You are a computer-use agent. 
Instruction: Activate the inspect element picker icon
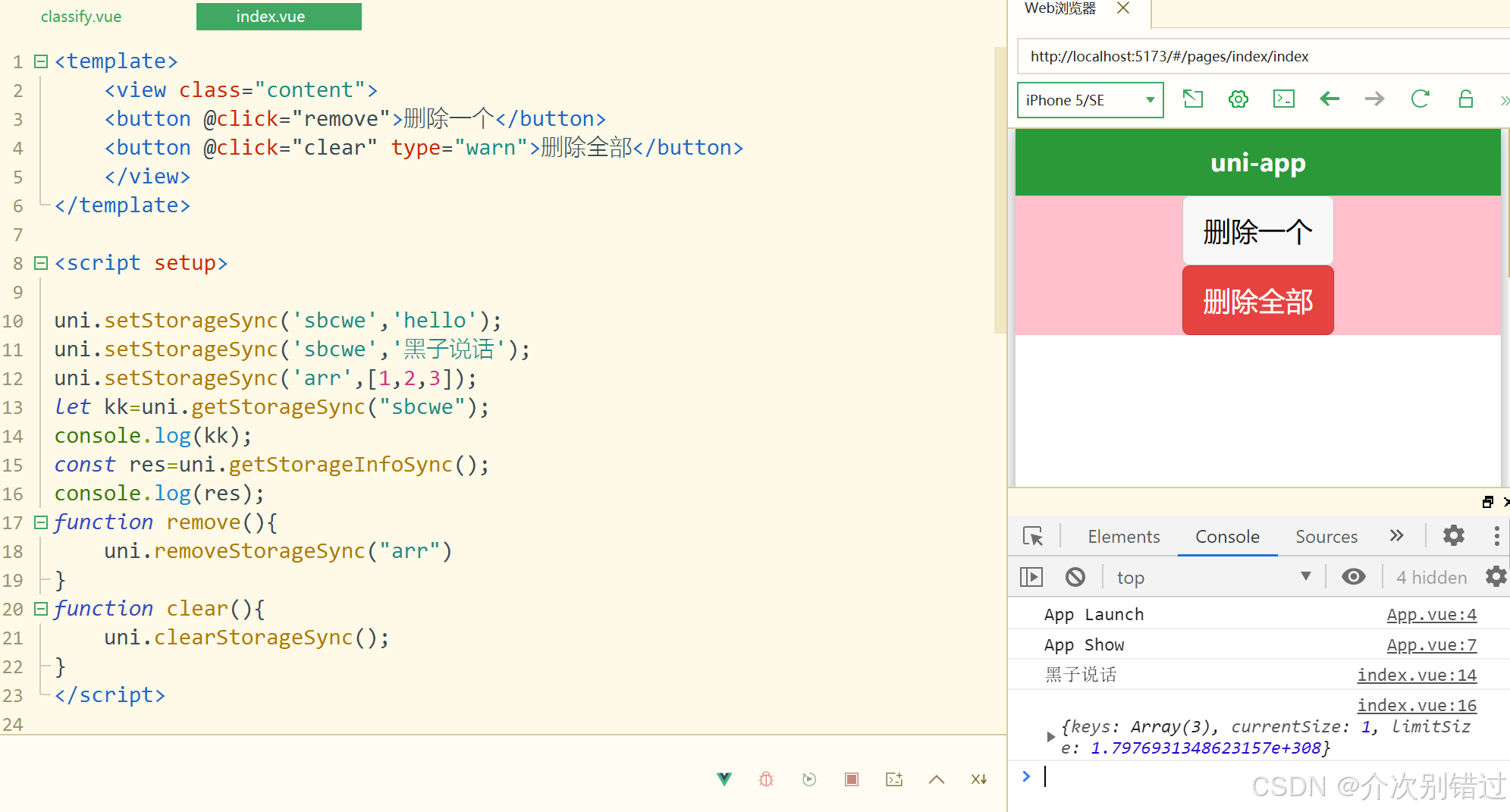1033,537
